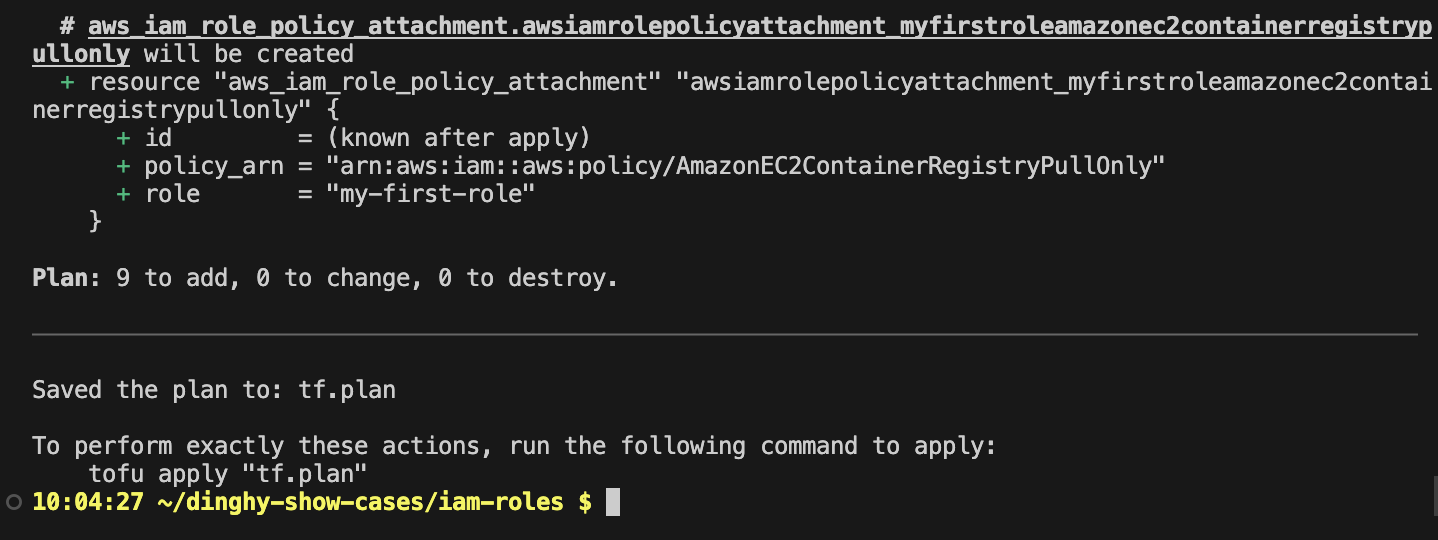
Task: Click the underlined "ullonly" wrapped text
Action: [81, 54]
